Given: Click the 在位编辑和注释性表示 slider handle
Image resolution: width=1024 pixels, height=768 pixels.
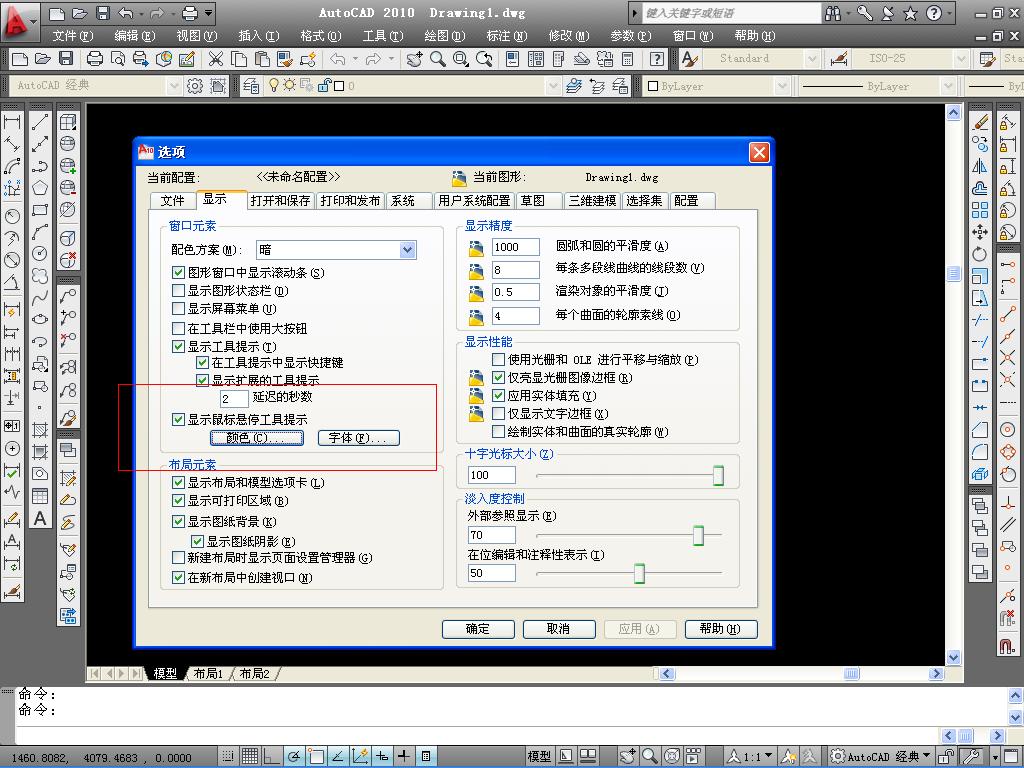Looking at the screenshot, I should (639, 573).
